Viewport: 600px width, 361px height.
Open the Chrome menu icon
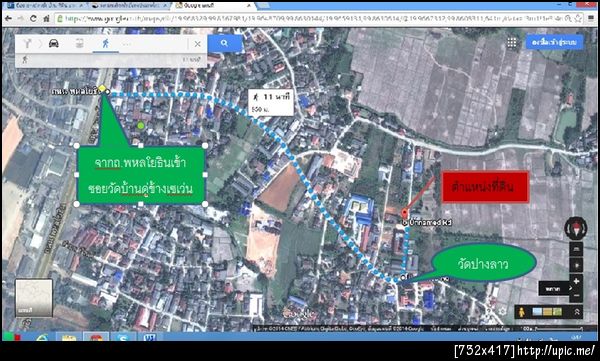[x=592, y=18]
